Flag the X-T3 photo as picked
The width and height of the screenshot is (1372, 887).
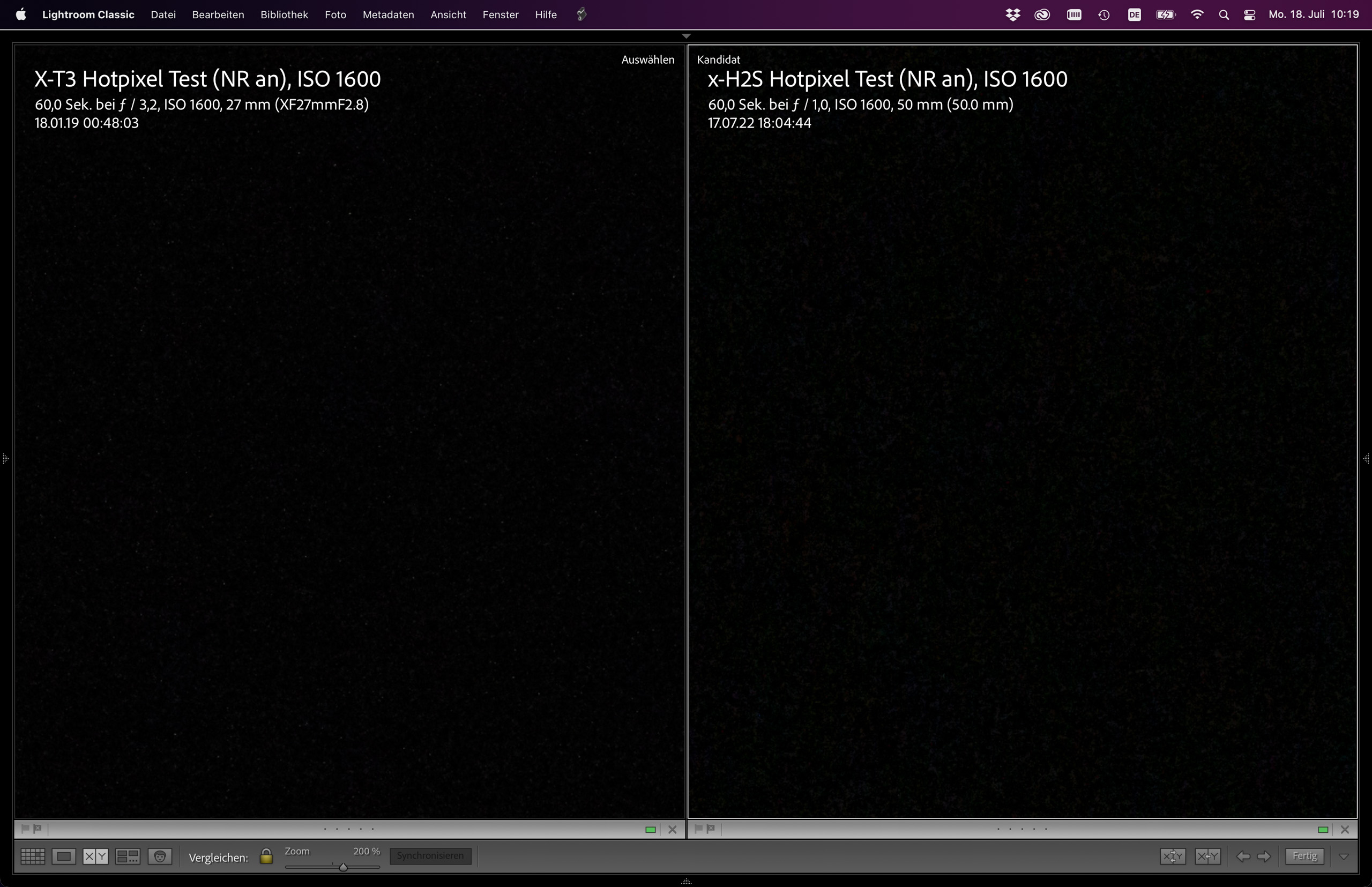click(x=25, y=829)
